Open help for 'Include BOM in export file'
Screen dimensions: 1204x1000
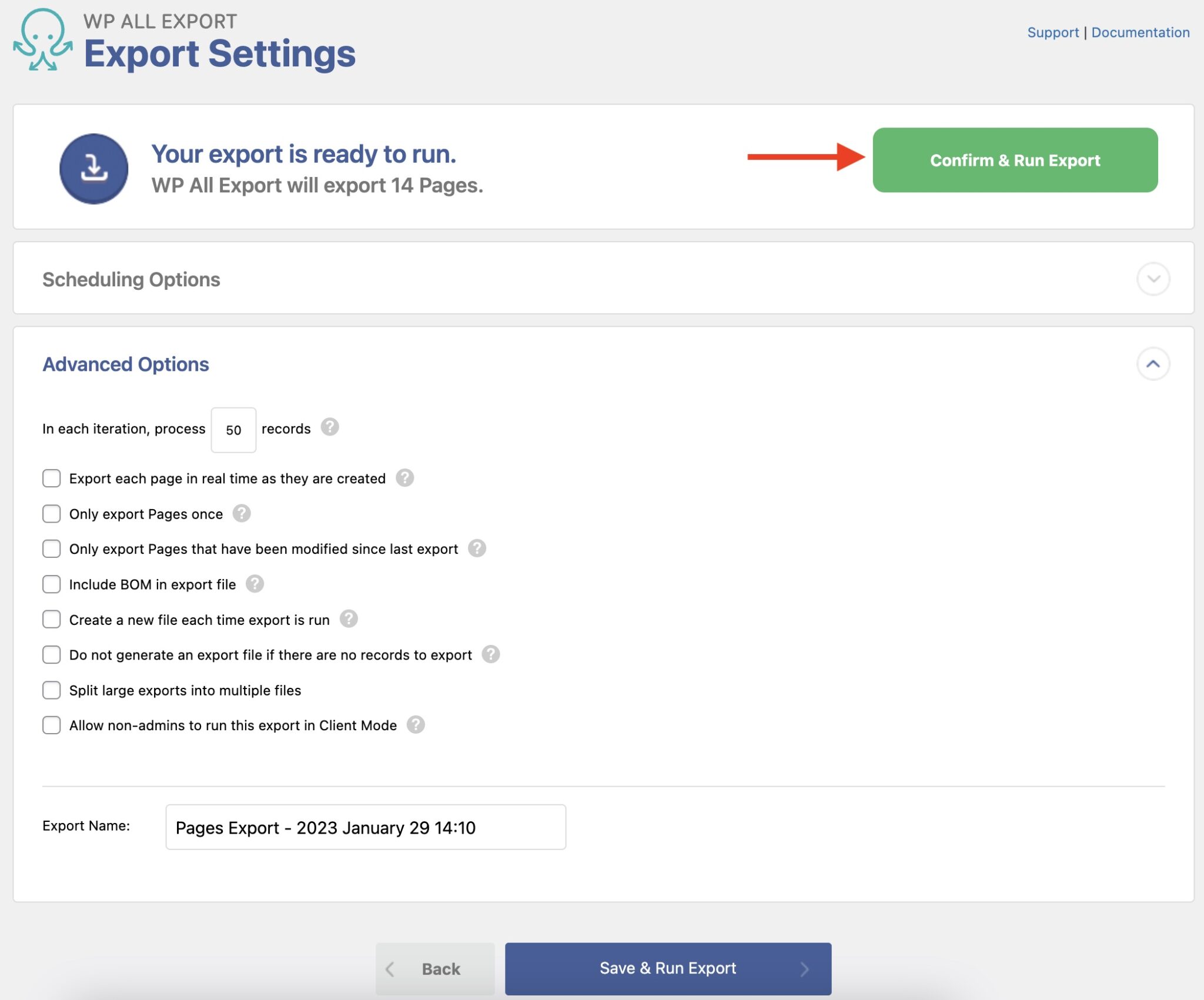tap(254, 584)
